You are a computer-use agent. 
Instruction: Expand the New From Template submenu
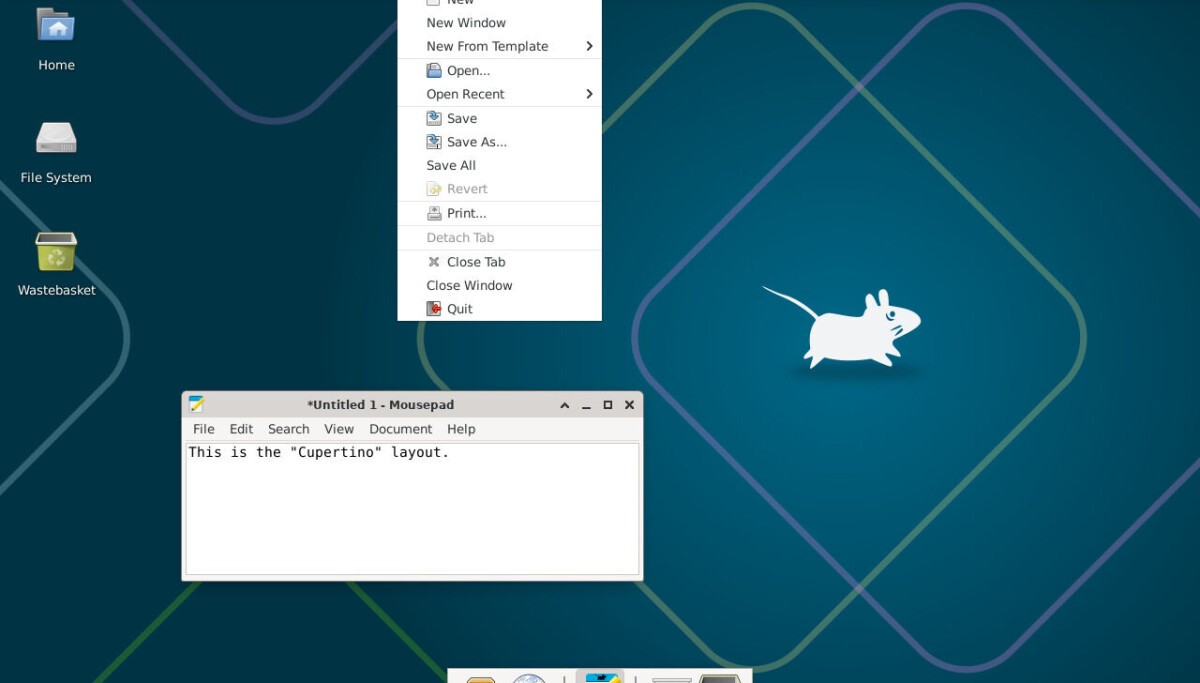[500, 46]
